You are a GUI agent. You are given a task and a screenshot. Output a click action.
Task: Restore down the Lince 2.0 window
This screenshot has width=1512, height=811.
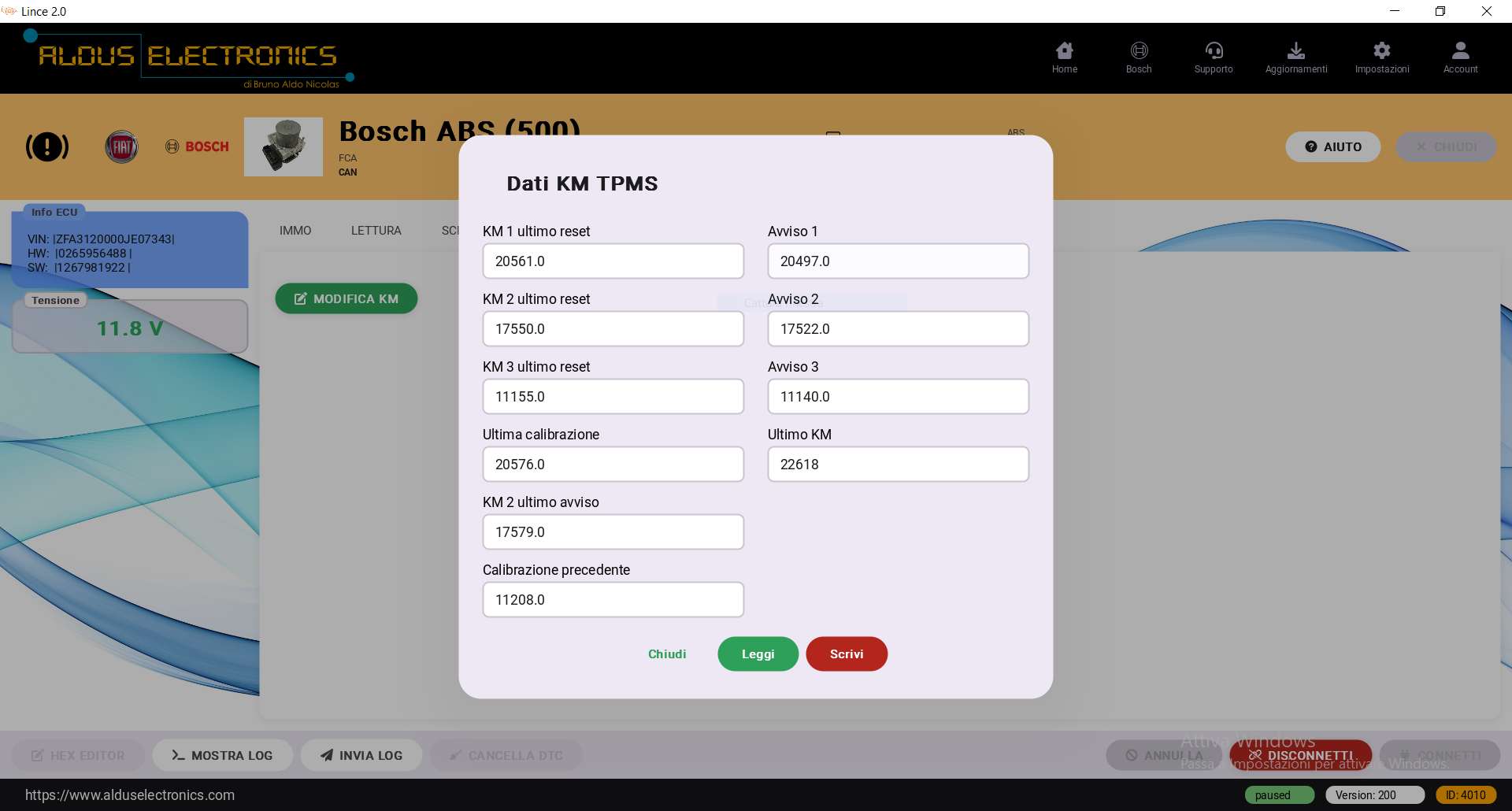[x=1440, y=11]
